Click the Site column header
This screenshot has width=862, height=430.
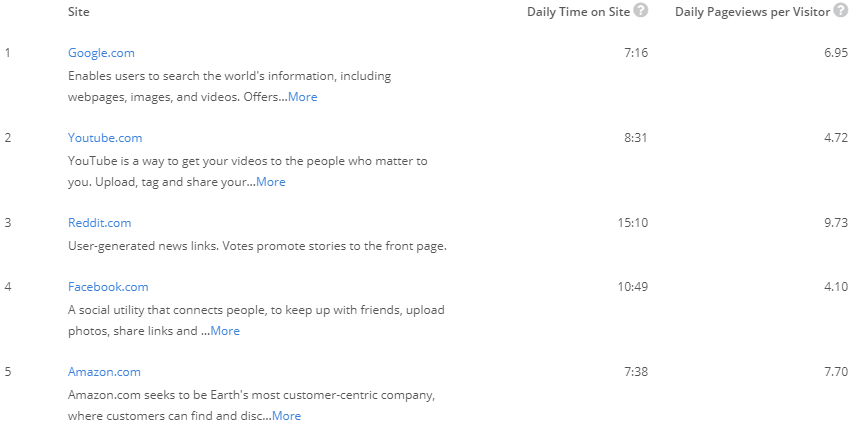78,12
